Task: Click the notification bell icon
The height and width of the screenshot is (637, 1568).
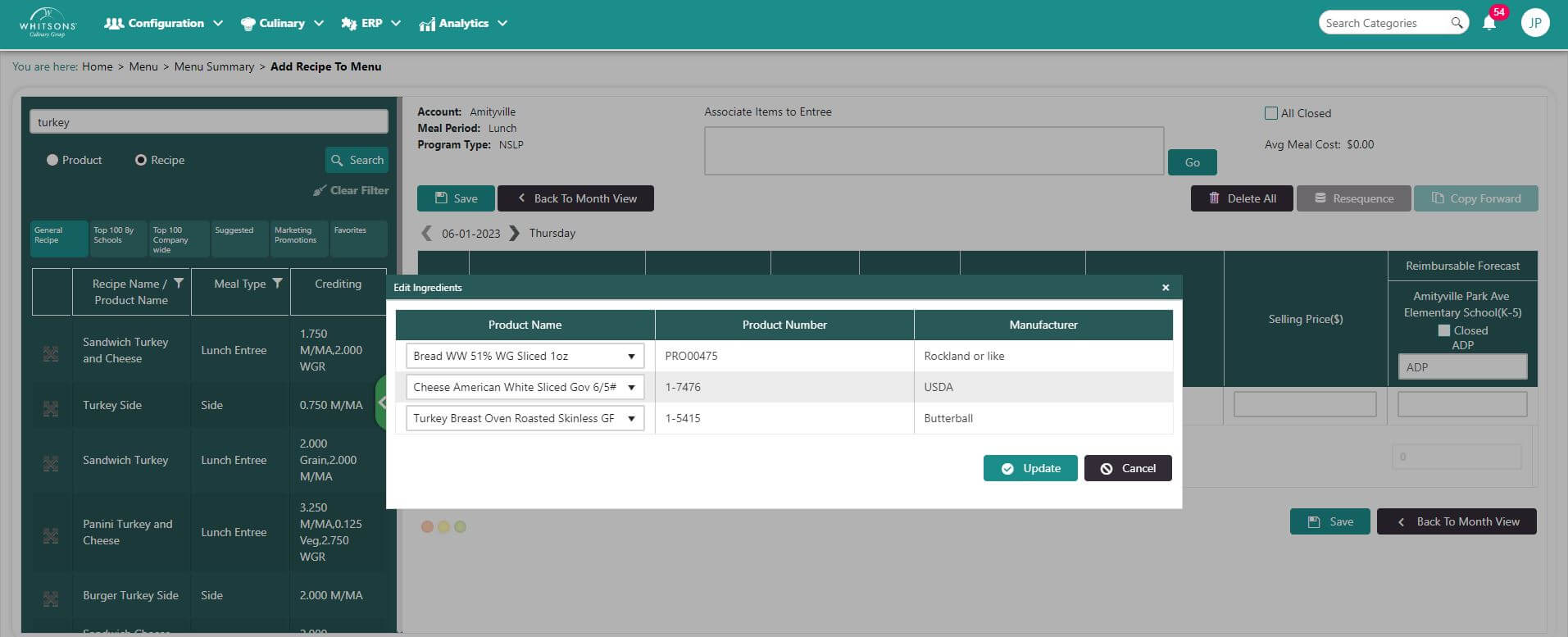Action: click(x=1489, y=24)
